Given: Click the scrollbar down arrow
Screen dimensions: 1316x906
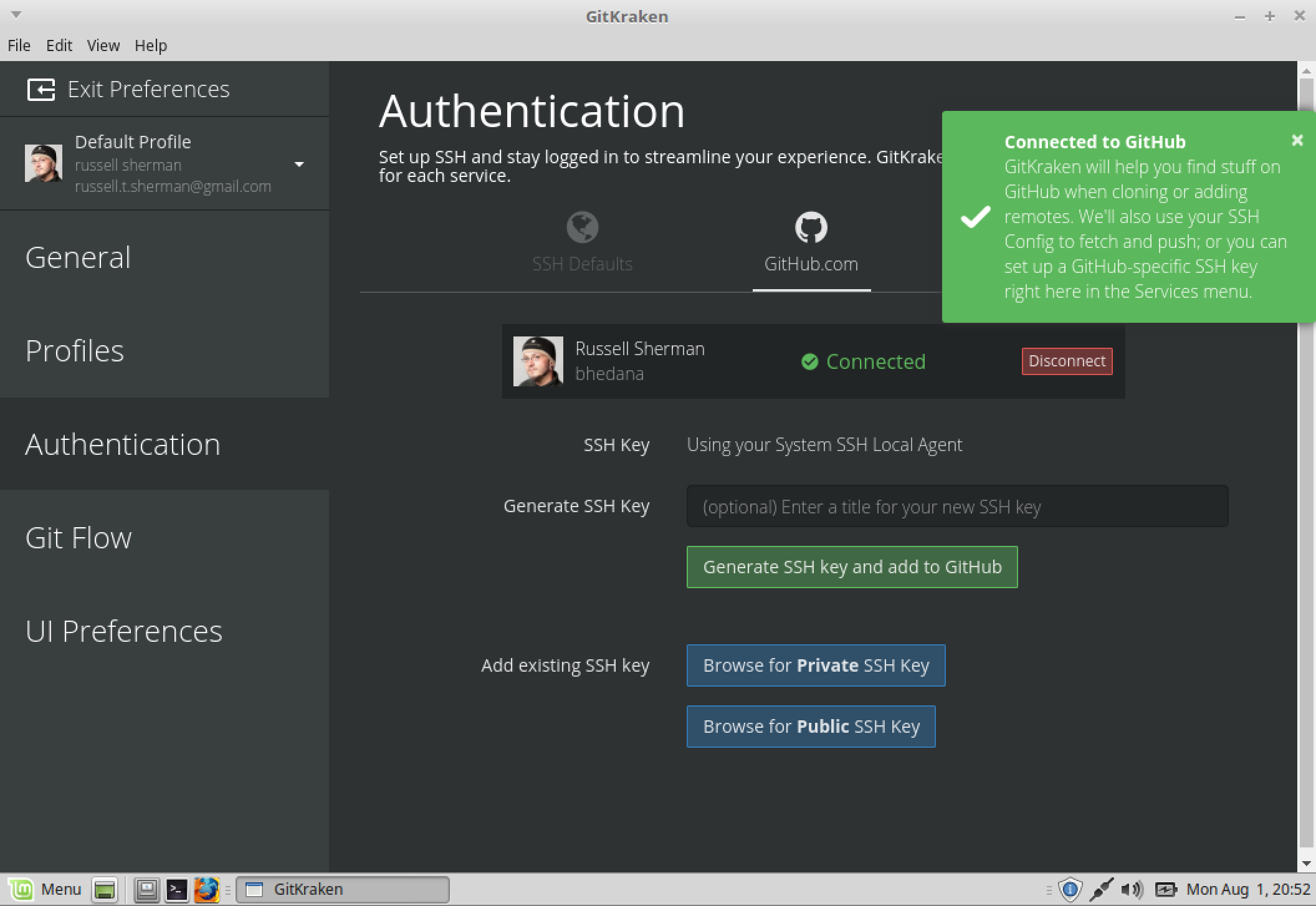Looking at the screenshot, I should point(1306,864).
